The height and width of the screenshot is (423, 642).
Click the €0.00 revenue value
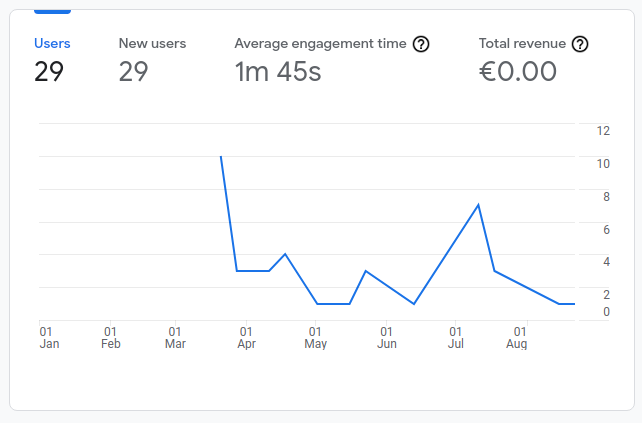coord(518,72)
